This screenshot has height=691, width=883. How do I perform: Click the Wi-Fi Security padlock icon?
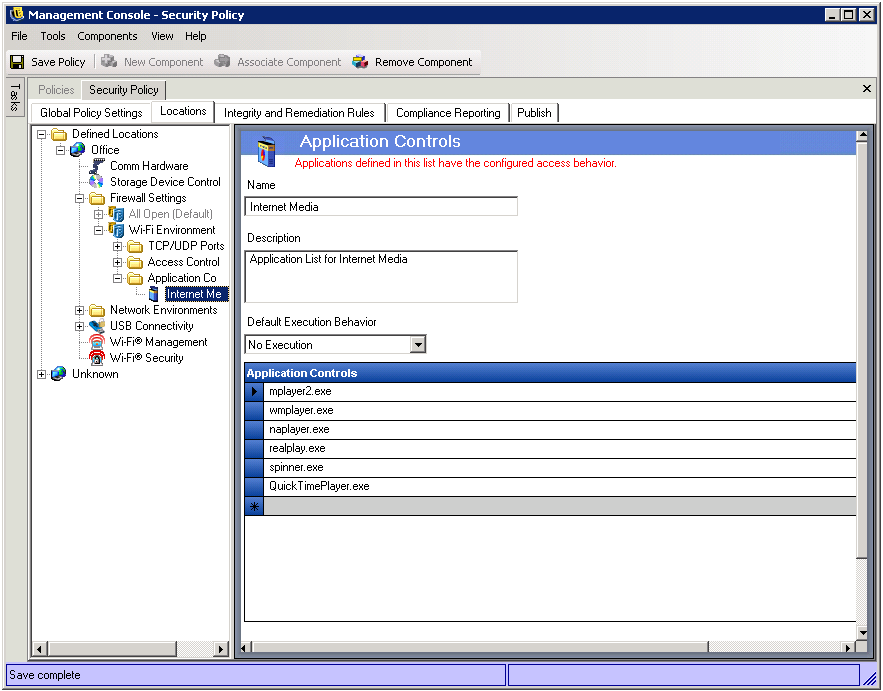pos(97,358)
